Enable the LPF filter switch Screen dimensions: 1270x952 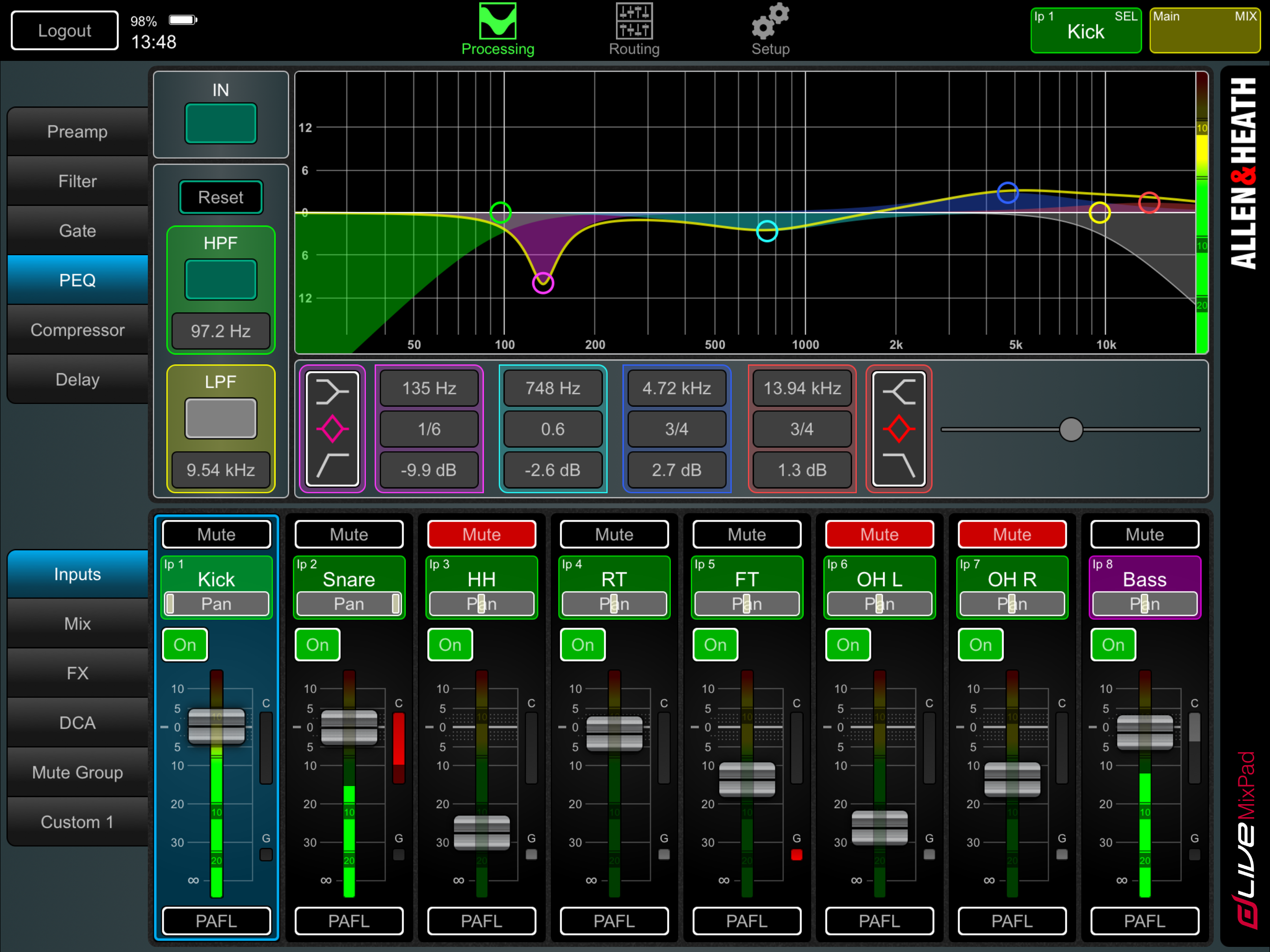coord(220,418)
